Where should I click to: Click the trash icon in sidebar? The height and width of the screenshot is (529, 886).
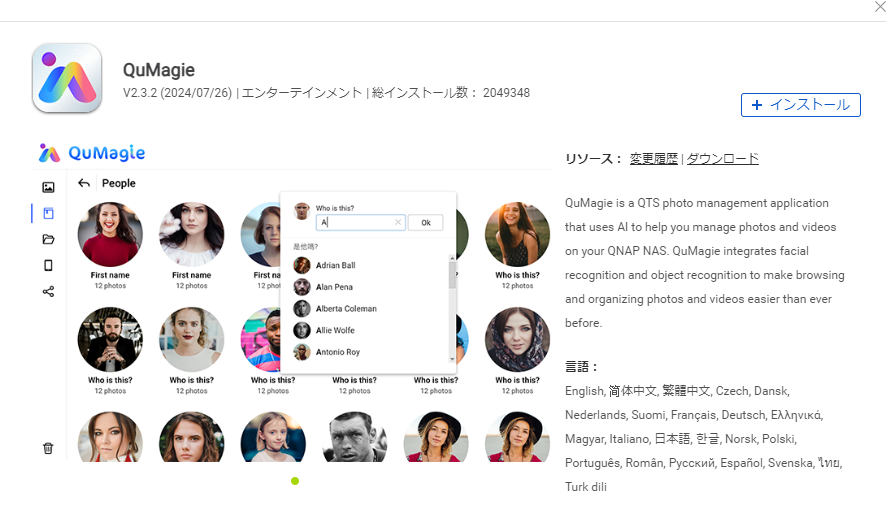point(48,448)
